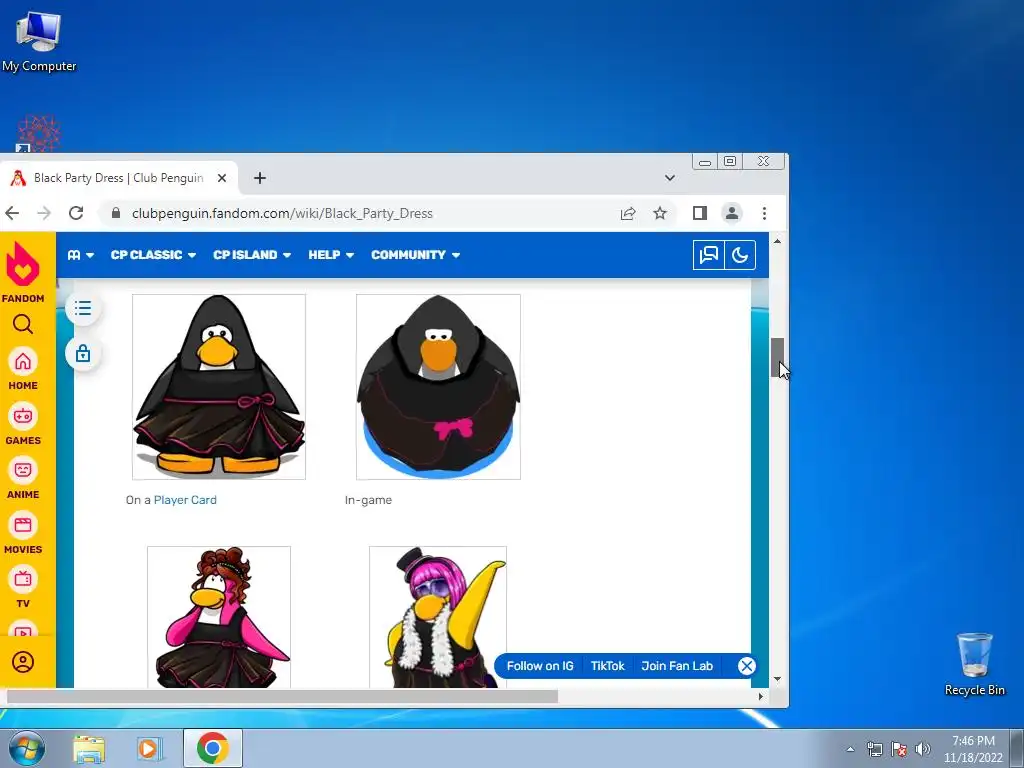Open the Chrome three-dot menu
1024x768 pixels.
click(764, 213)
